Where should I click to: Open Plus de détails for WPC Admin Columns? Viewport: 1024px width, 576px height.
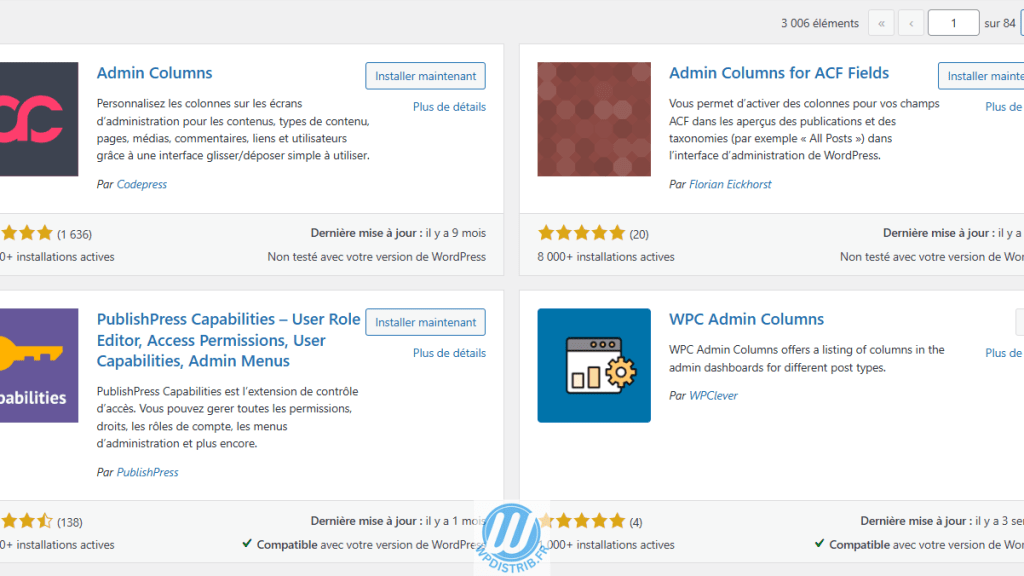coord(1004,353)
